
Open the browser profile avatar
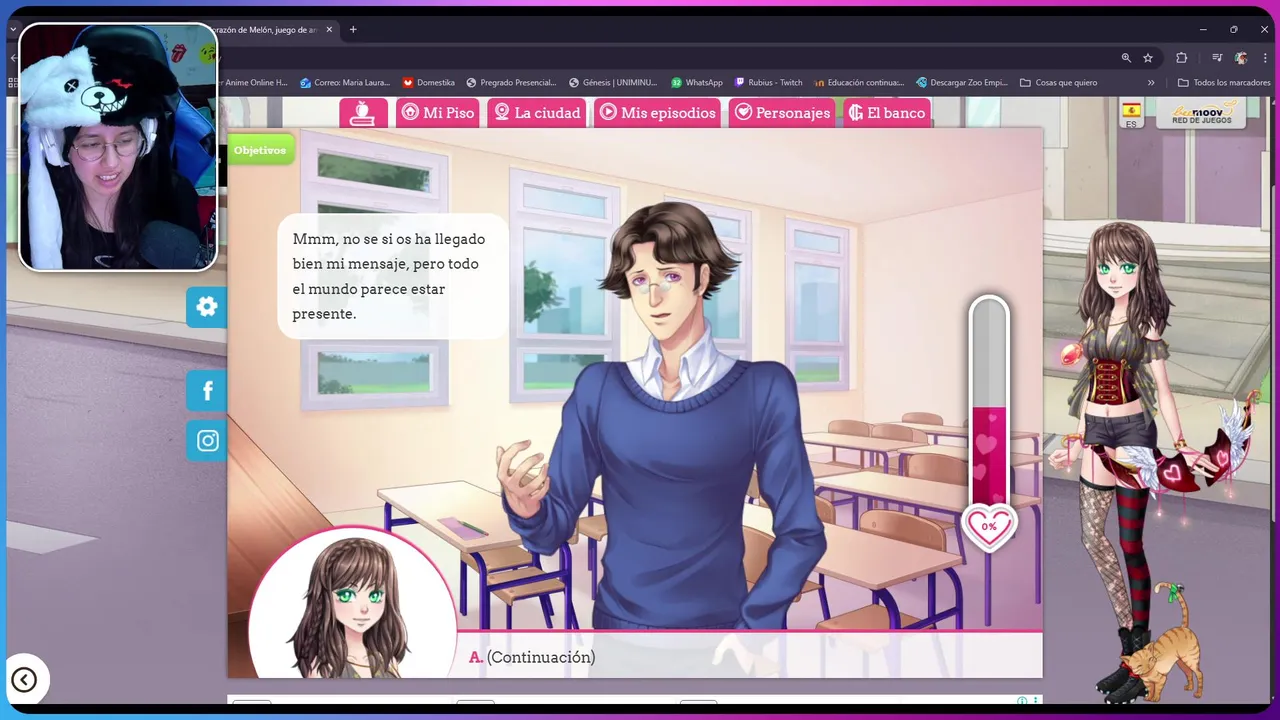click(1241, 58)
